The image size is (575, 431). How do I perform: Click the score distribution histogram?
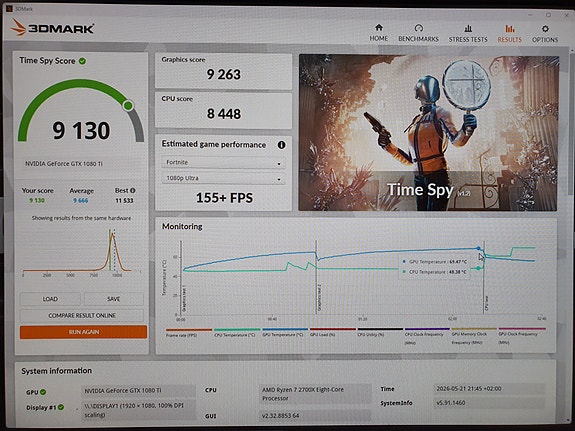tap(81, 252)
